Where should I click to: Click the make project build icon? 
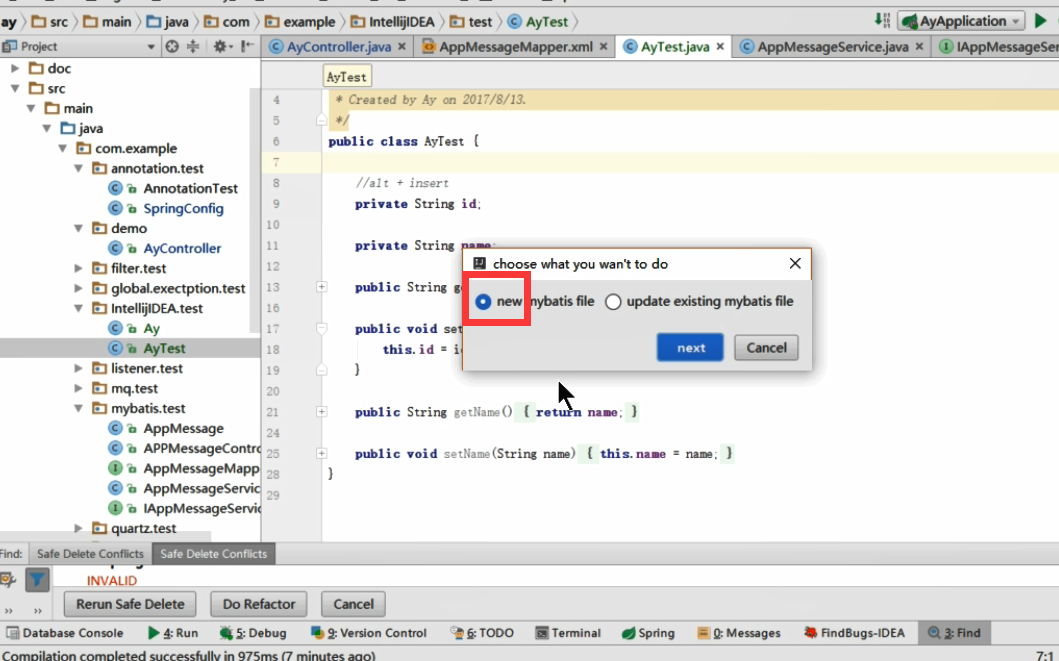(x=882, y=21)
